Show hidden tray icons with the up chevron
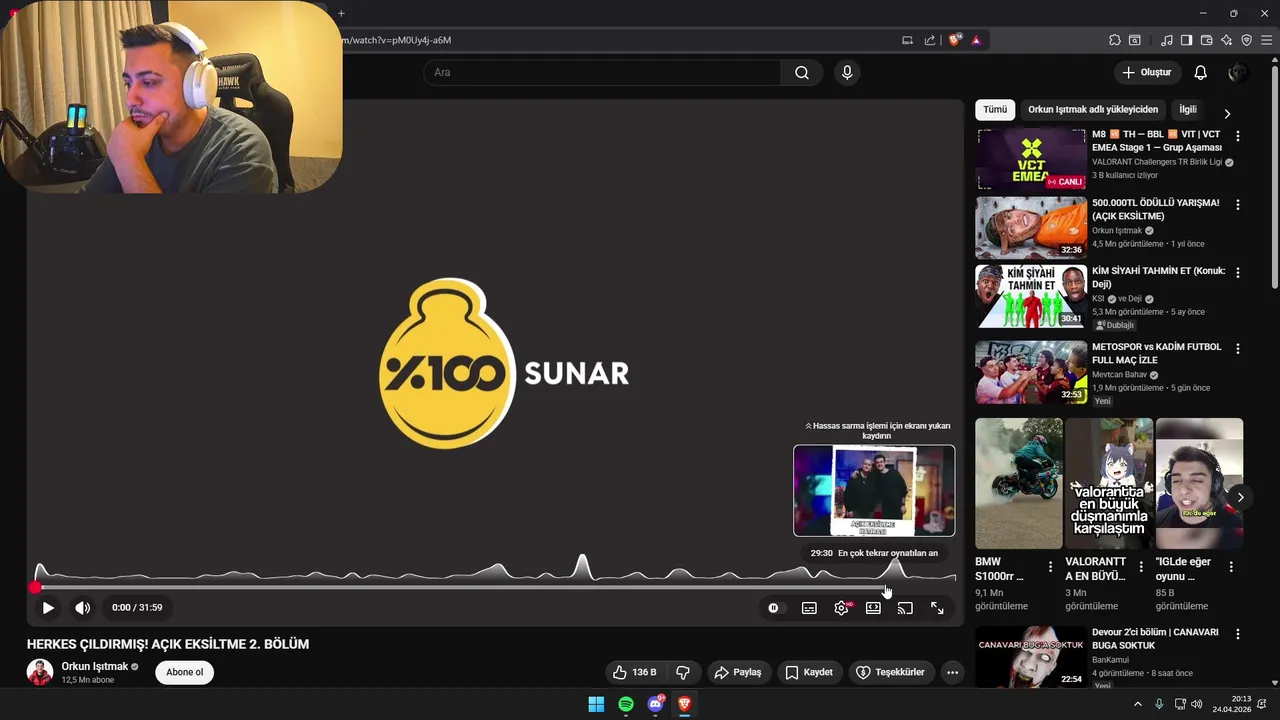The image size is (1280, 720). coord(1137,704)
